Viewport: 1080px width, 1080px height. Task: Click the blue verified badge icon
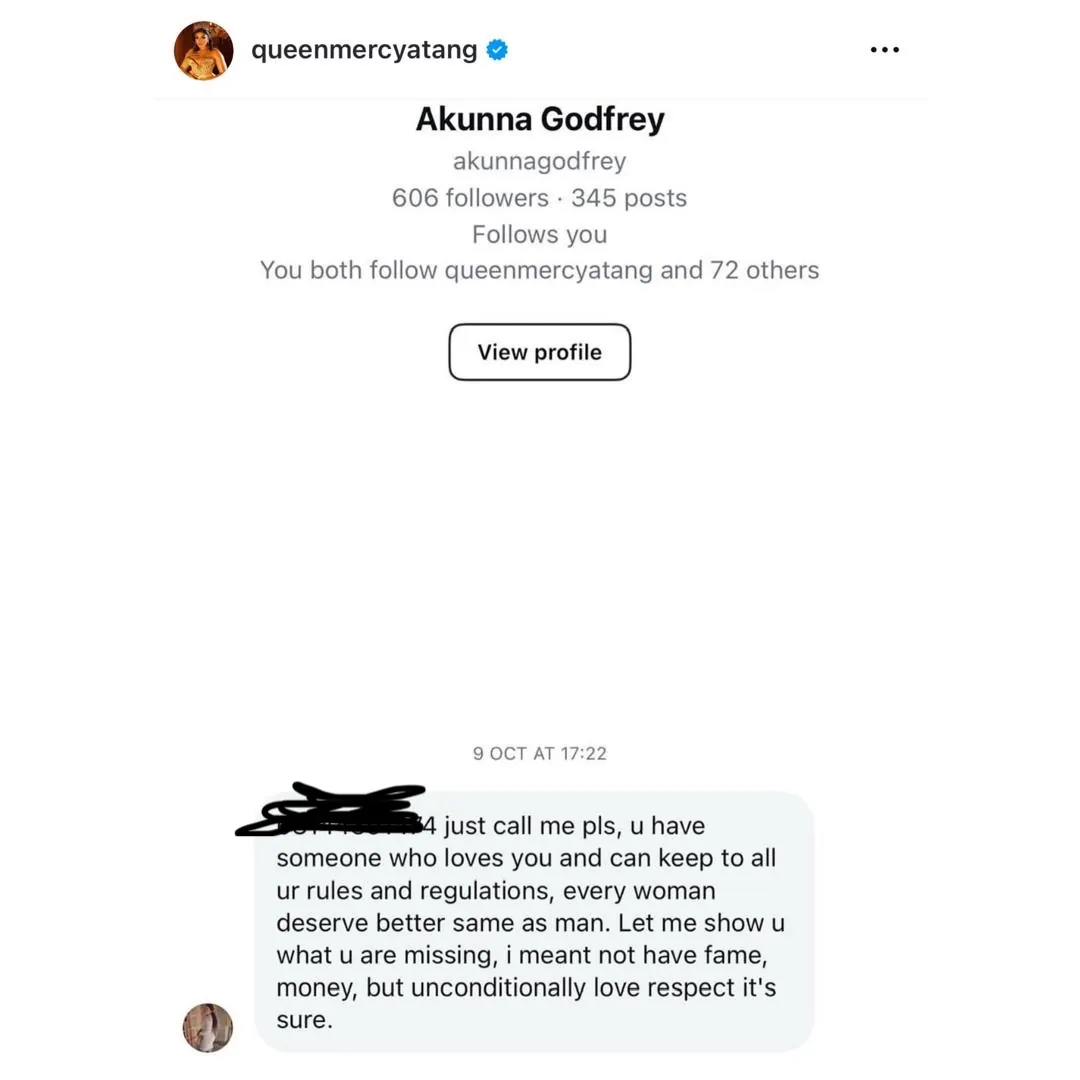tap(497, 50)
